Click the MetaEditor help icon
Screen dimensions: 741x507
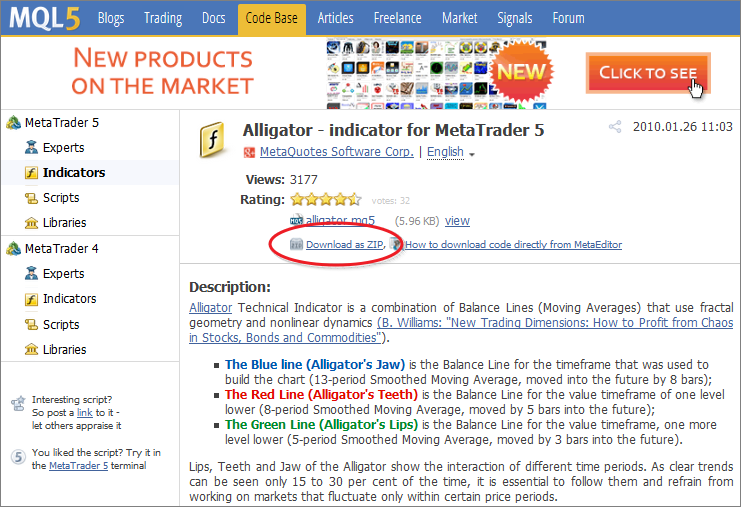[396, 244]
